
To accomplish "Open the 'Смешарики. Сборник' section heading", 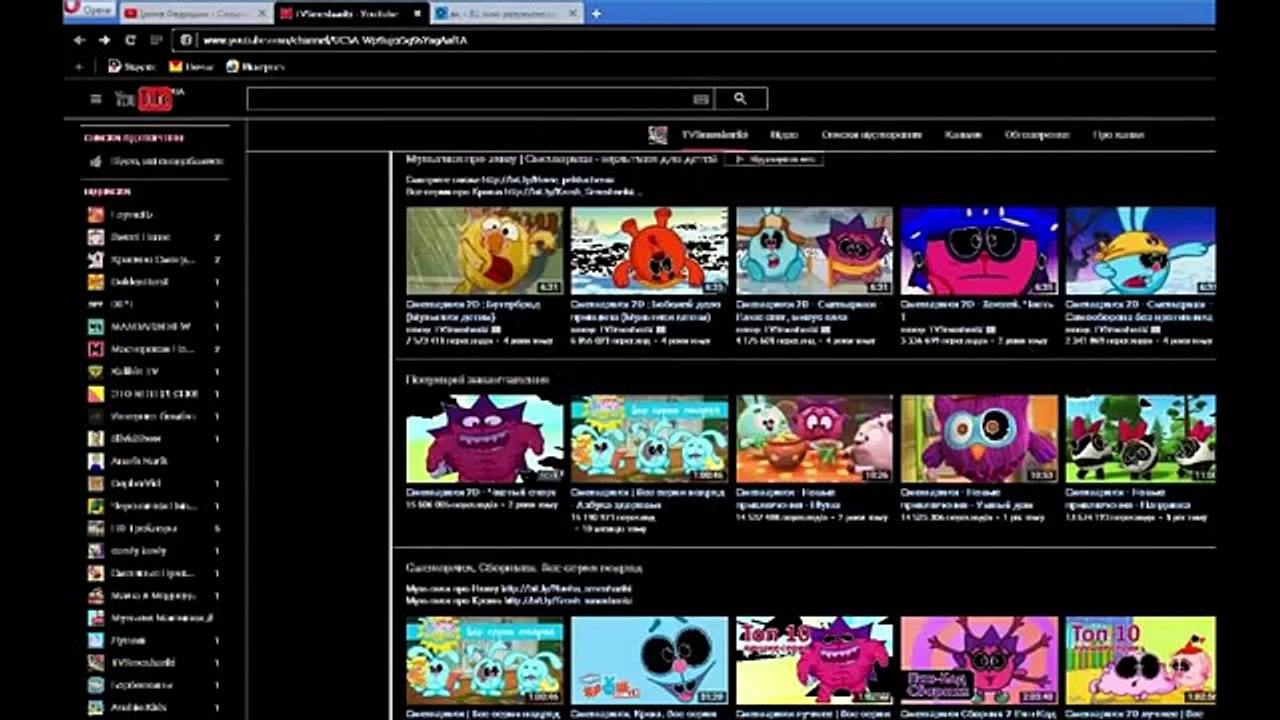I will (x=524, y=567).
